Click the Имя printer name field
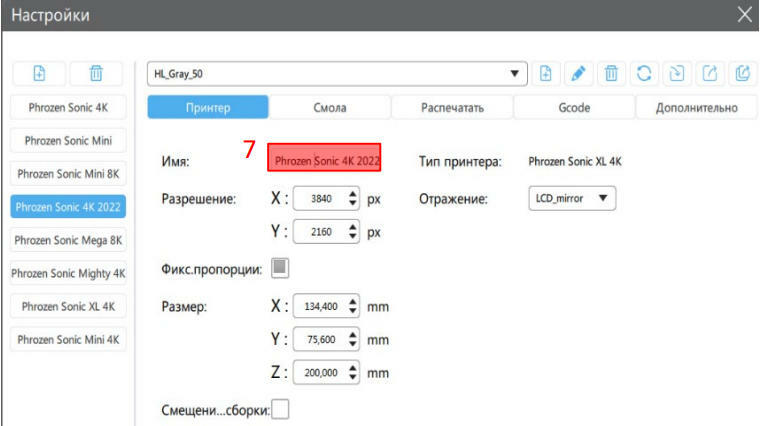Viewport: 760px width, 426px height. pyautogui.click(x=324, y=158)
